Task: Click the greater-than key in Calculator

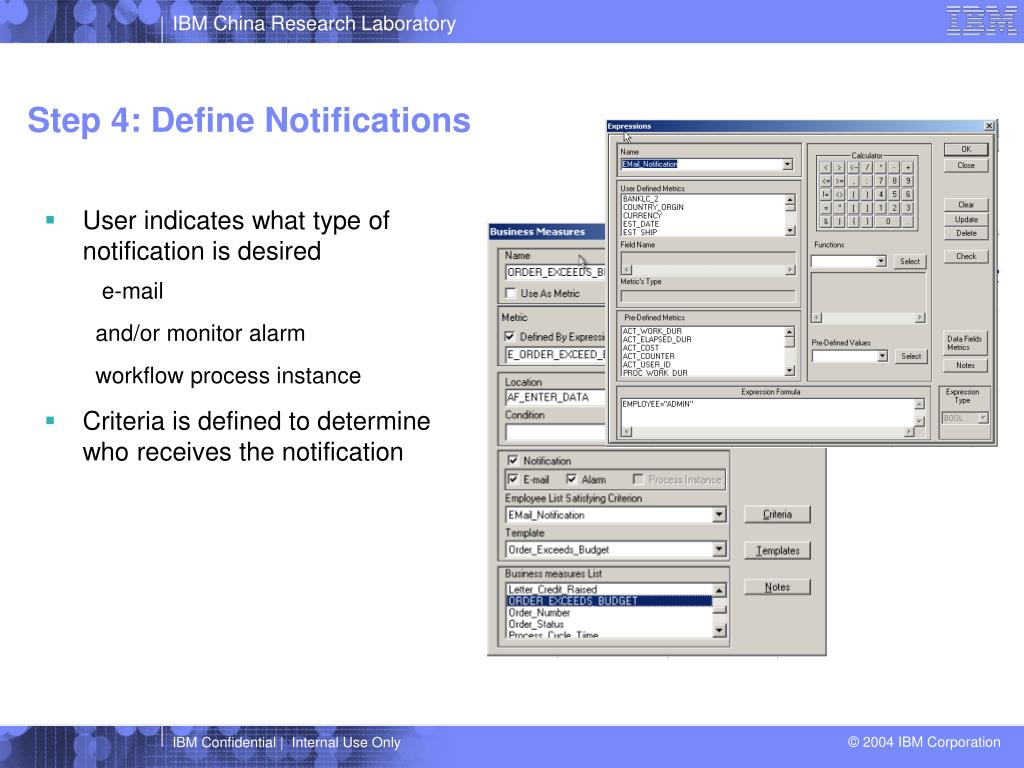Action: (839, 167)
